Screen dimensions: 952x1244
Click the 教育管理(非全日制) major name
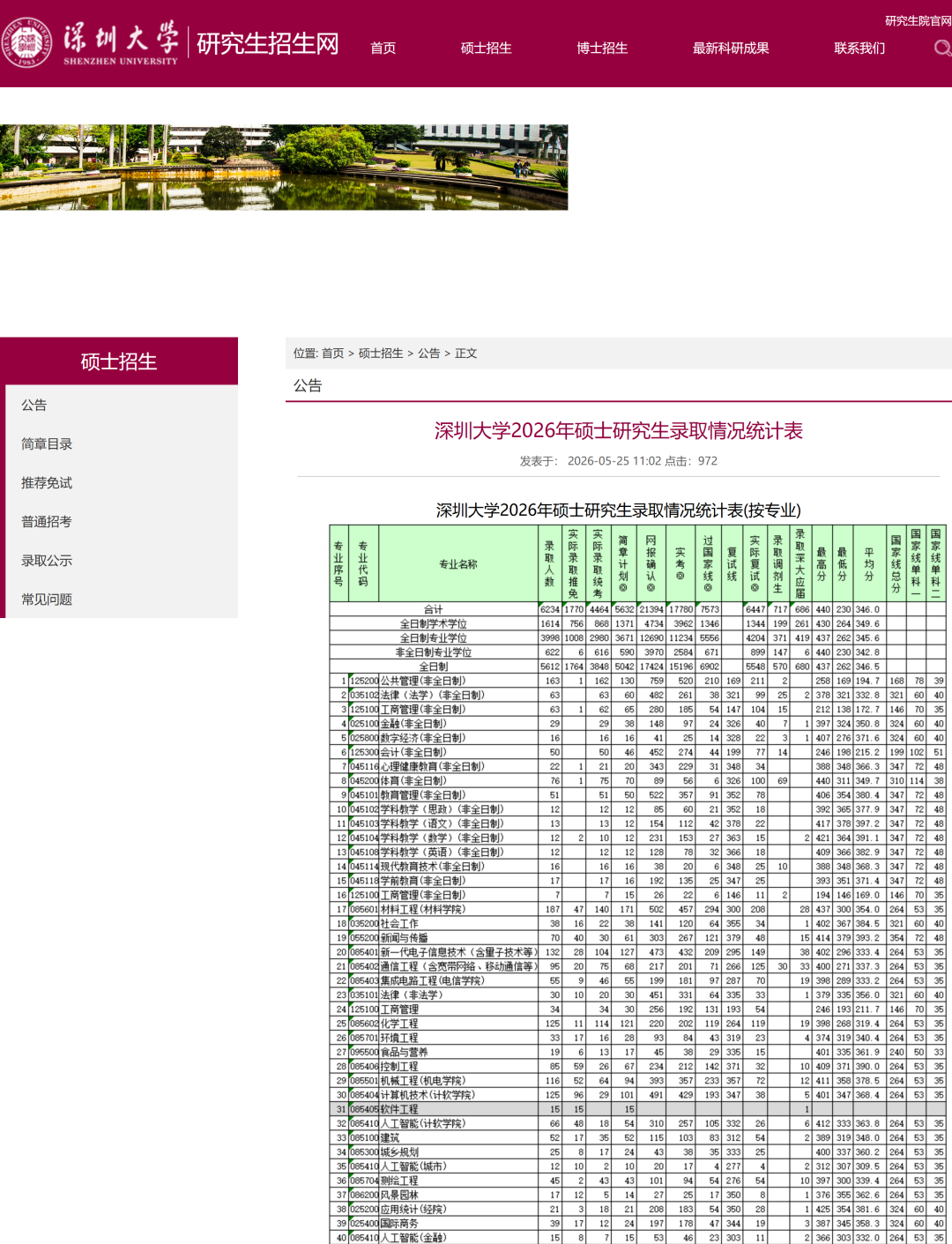pyautogui.click(x=422, y=794)
